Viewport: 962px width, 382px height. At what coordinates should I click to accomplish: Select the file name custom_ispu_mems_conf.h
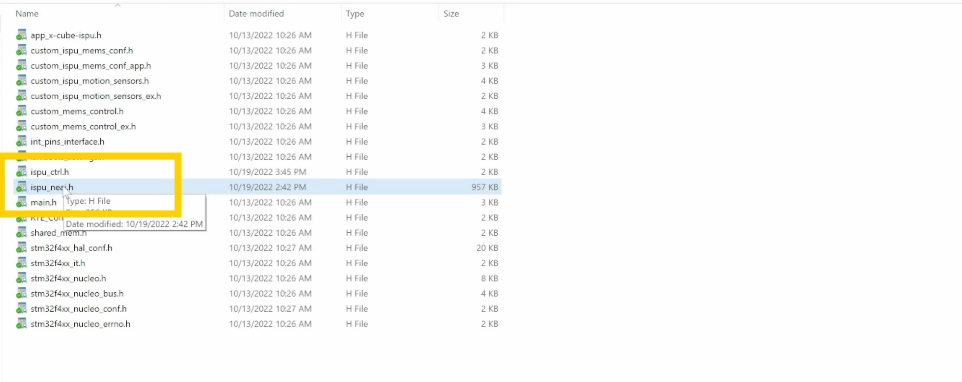tap(82, 50)
